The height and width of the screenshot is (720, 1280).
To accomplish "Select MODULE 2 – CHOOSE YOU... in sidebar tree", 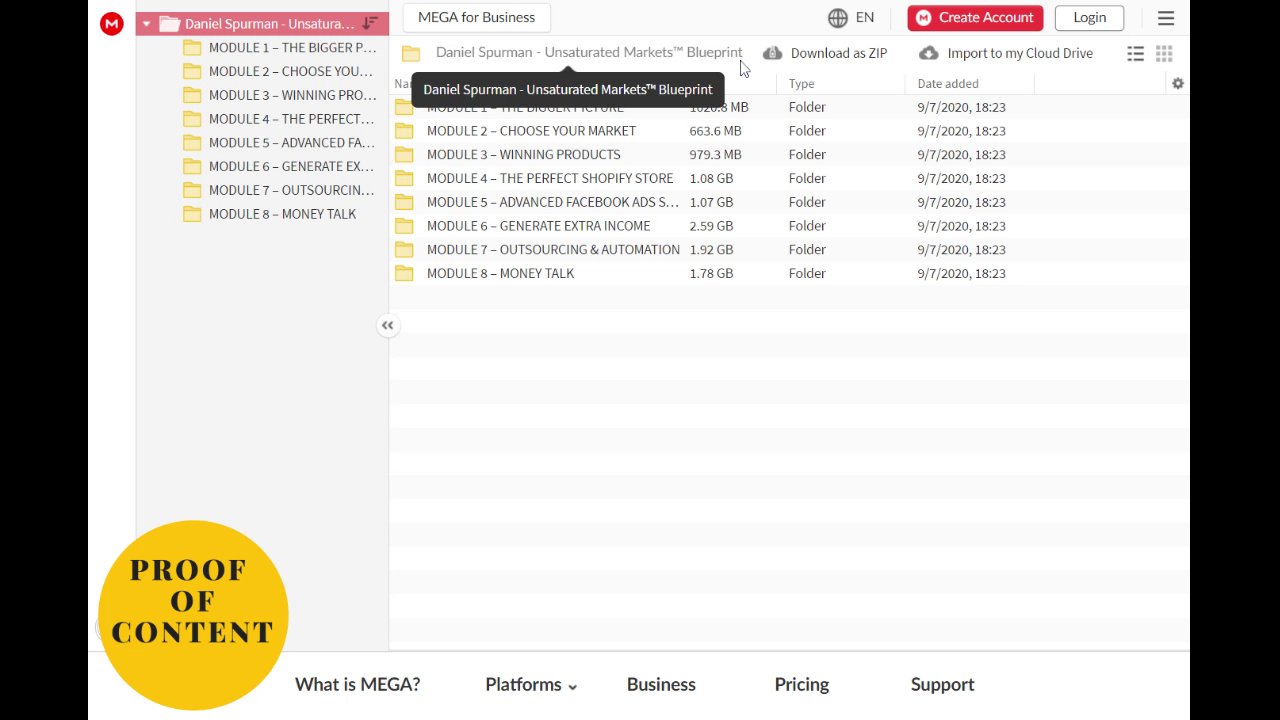I will (x=290, y=72).
